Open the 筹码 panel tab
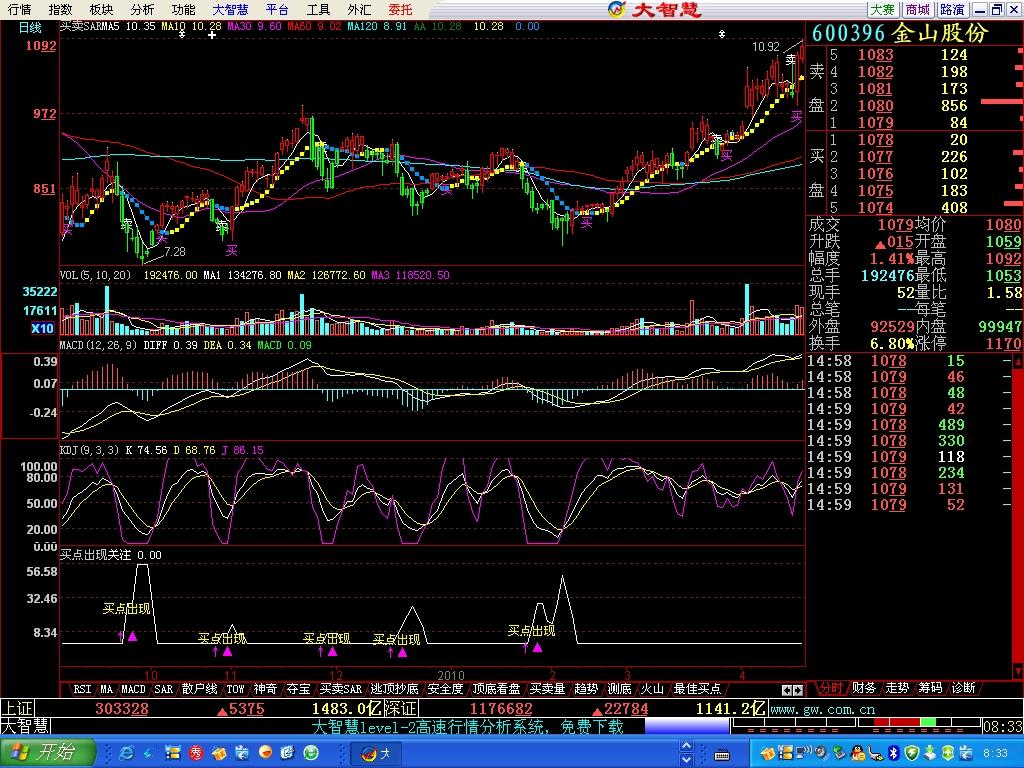 (x=929, y=688)
